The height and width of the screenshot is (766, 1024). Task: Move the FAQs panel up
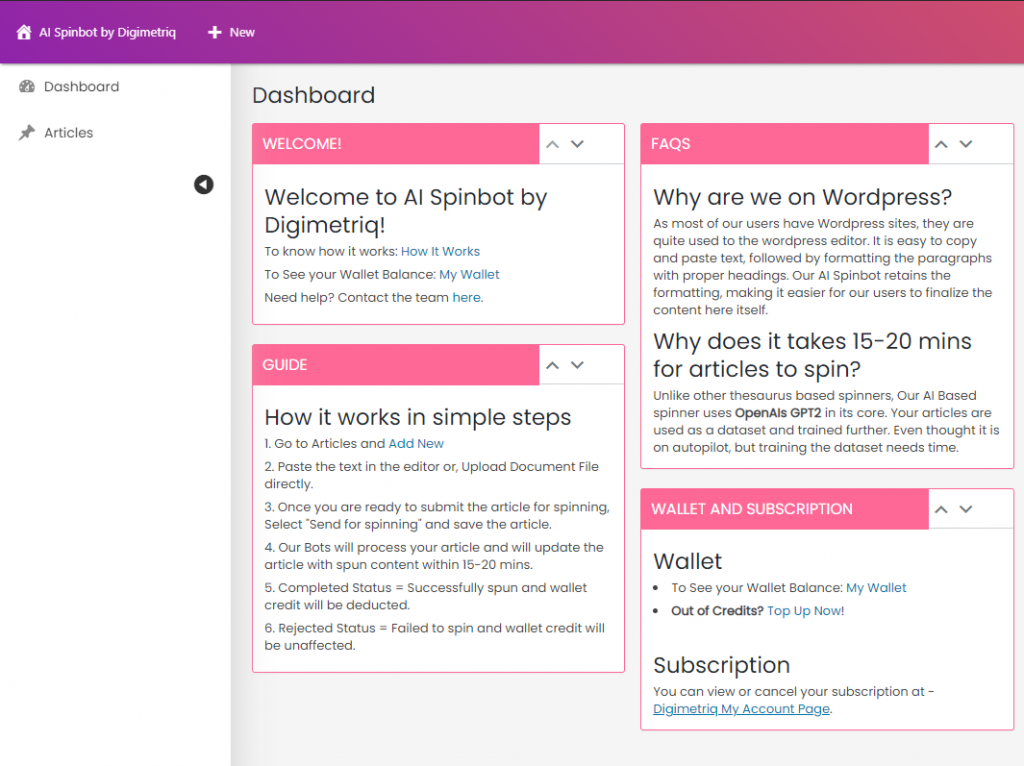(x=941, y=144)
